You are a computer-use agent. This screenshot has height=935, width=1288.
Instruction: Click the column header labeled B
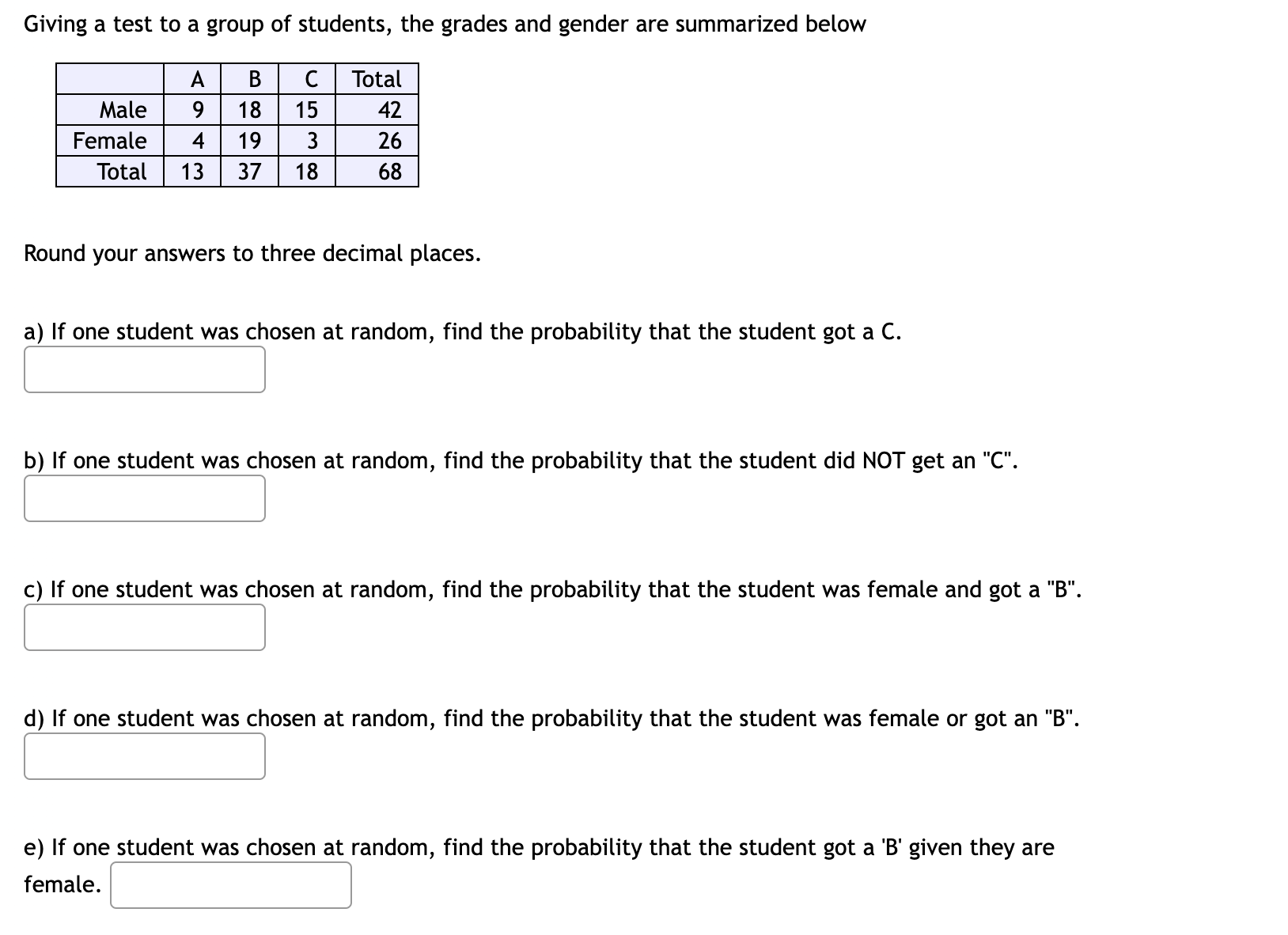point(253,78)
